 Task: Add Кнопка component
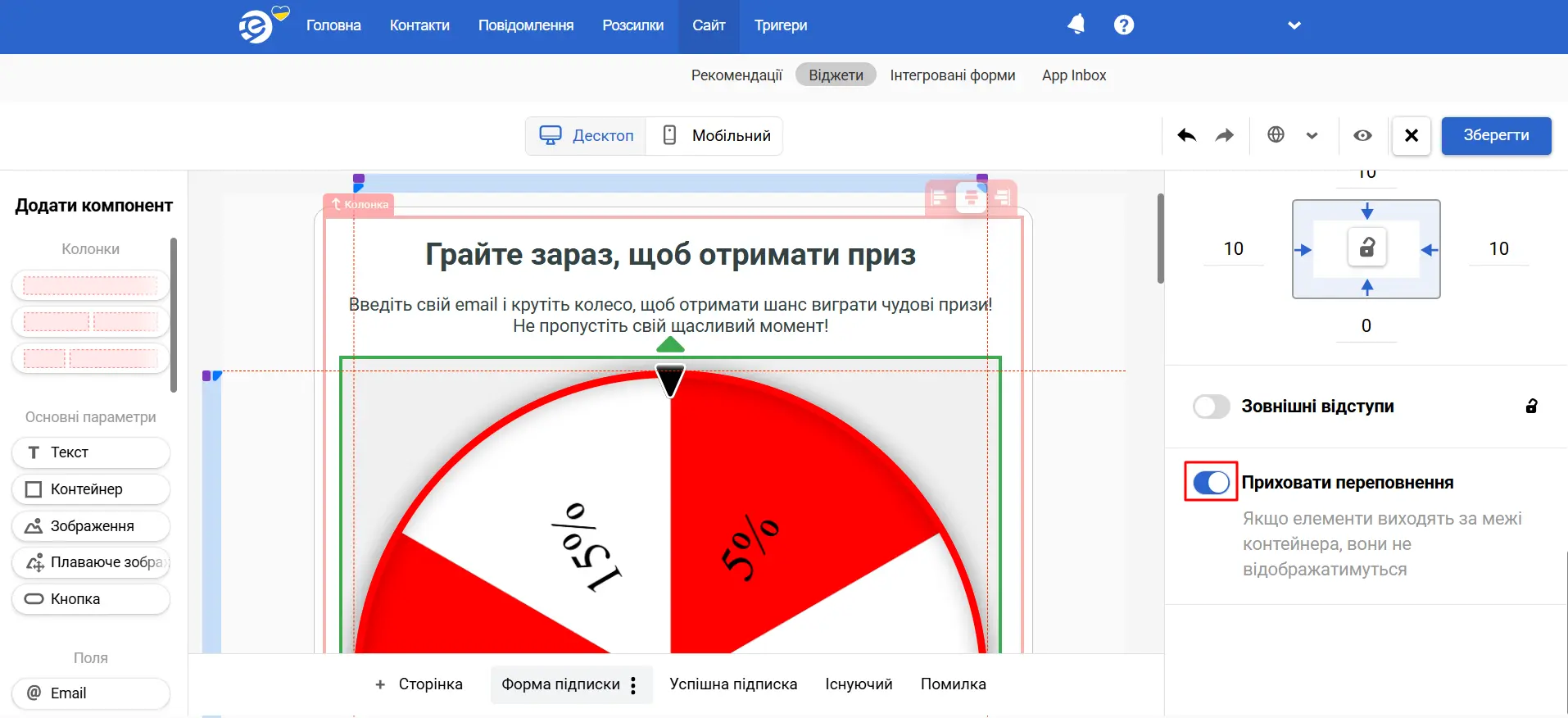pyautogui.click(x=90, y=599)
